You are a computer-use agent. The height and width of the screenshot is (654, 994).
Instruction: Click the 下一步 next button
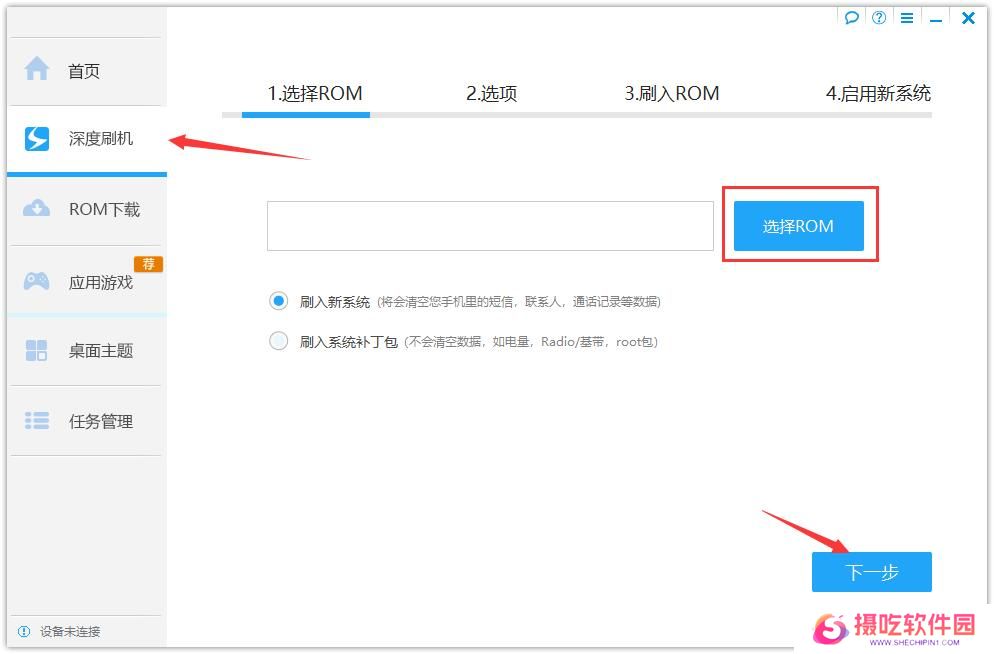tap(871, 572)
